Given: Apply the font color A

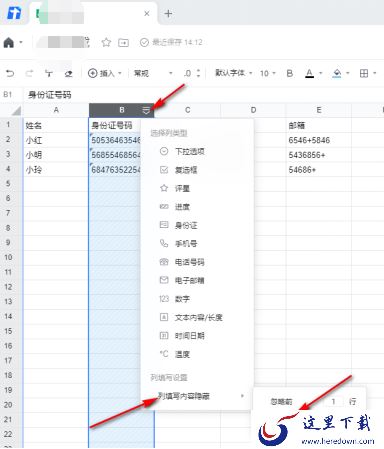Looking at the screenshot, I should pyautogui.click(x=310, y=73).
